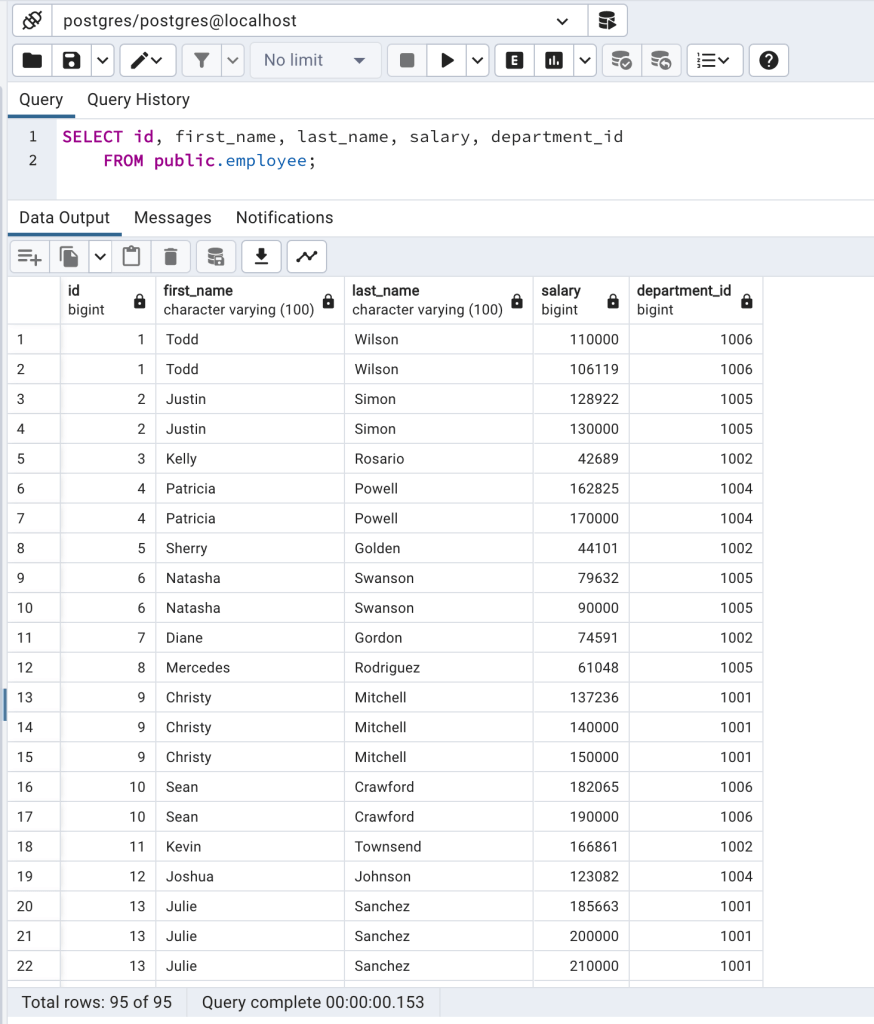
Task: Click the new connection database icon
Action: pos(607,20)
